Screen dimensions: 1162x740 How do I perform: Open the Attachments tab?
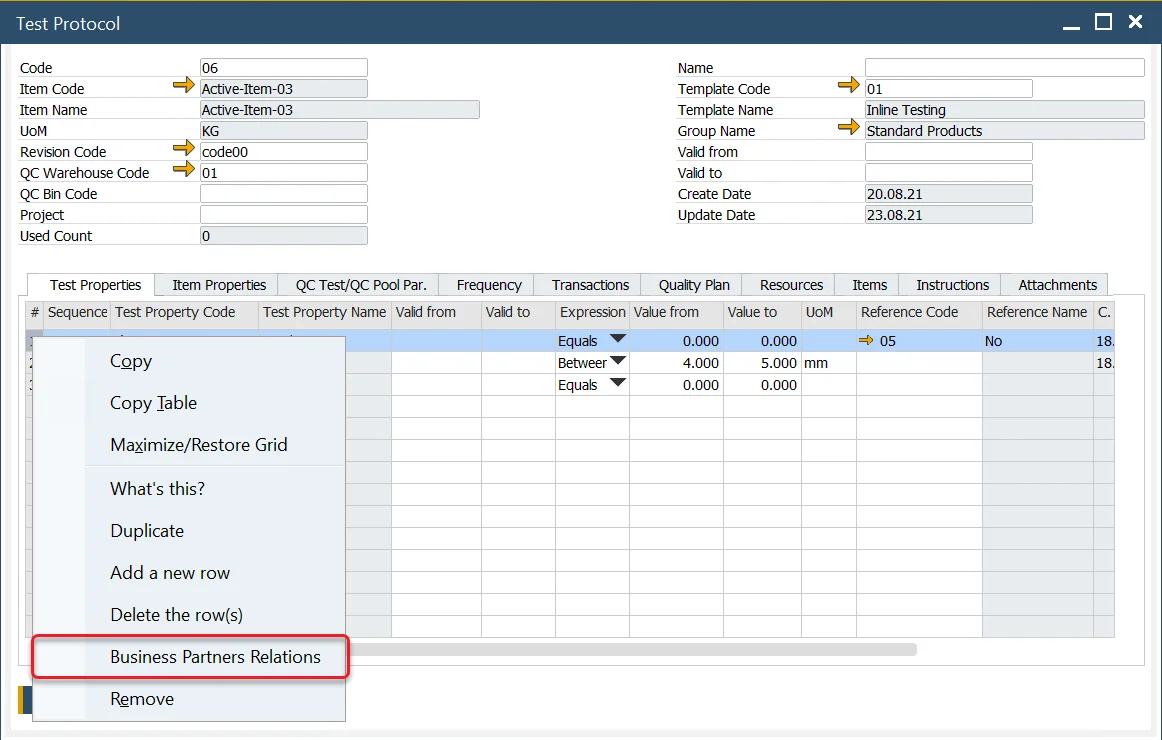pyautogui.click(x=1057, y=285)
